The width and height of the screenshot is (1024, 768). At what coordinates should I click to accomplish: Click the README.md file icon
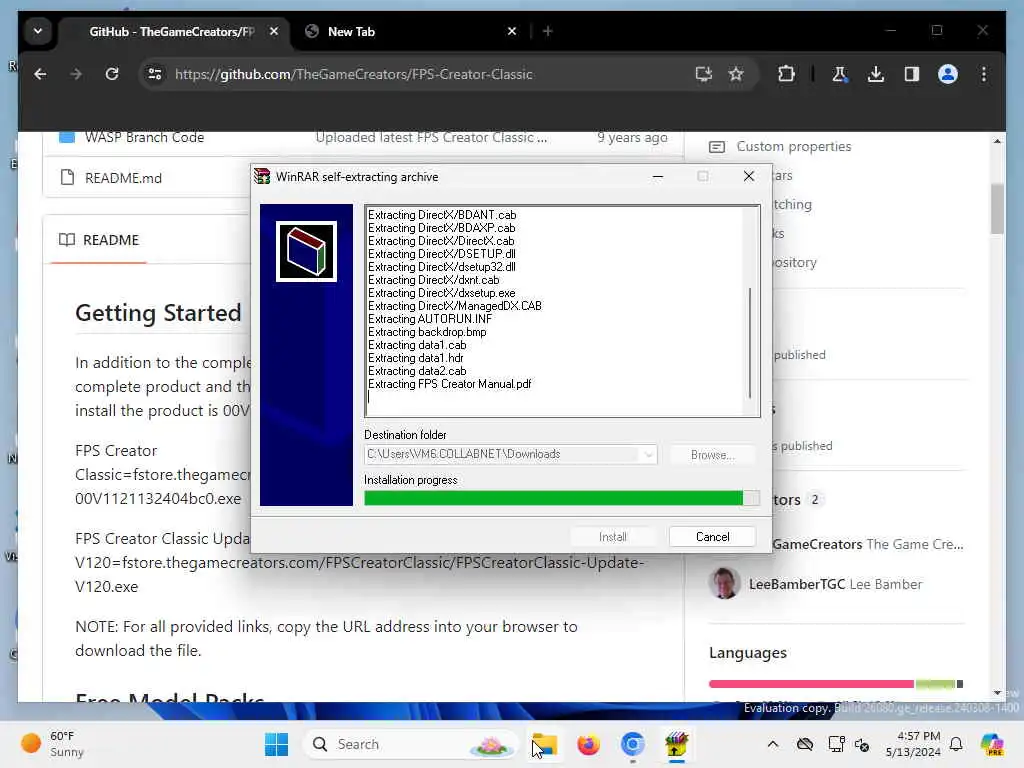(67, 177)
